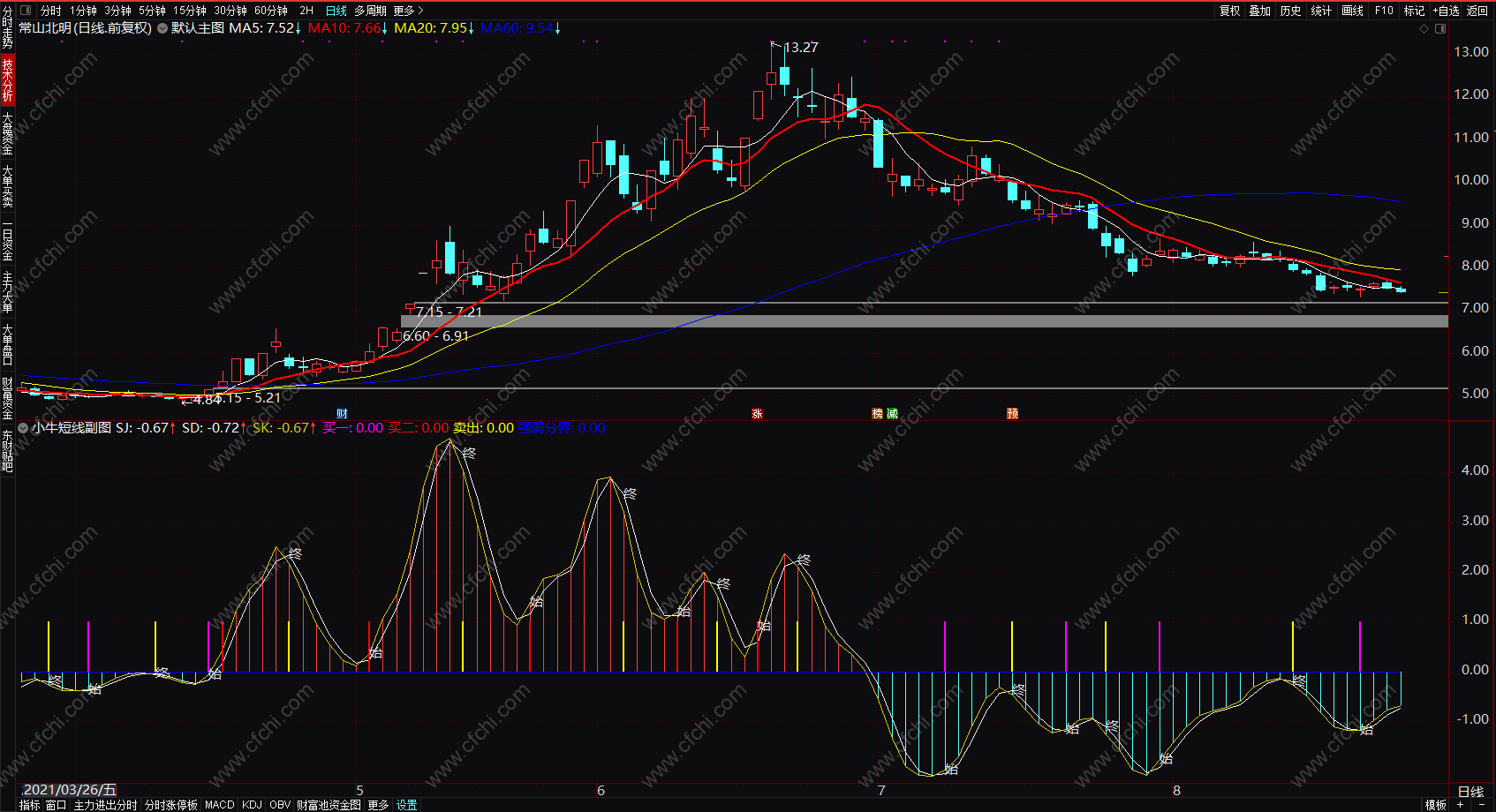The image size is (1496, 812).
Task: Click the 13.27 high price label
Action: click(x=801, y=48)
